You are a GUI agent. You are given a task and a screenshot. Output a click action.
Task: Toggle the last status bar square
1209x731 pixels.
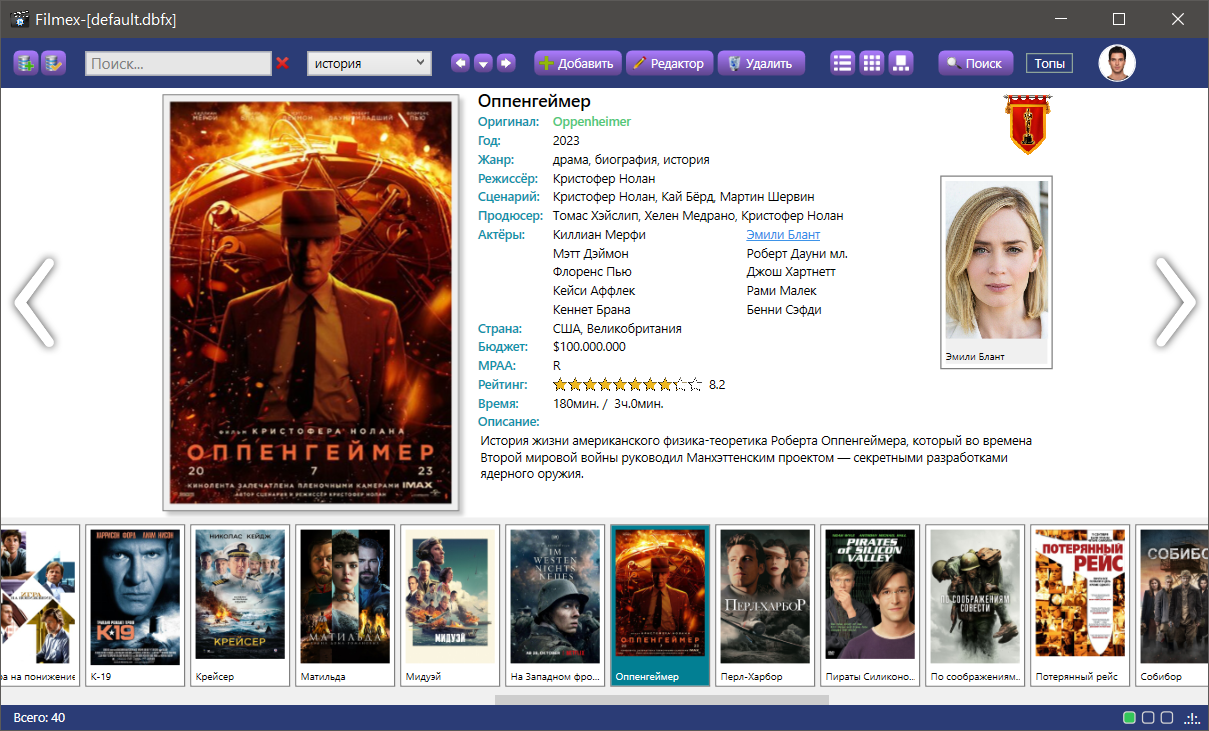pos(1168,717)
